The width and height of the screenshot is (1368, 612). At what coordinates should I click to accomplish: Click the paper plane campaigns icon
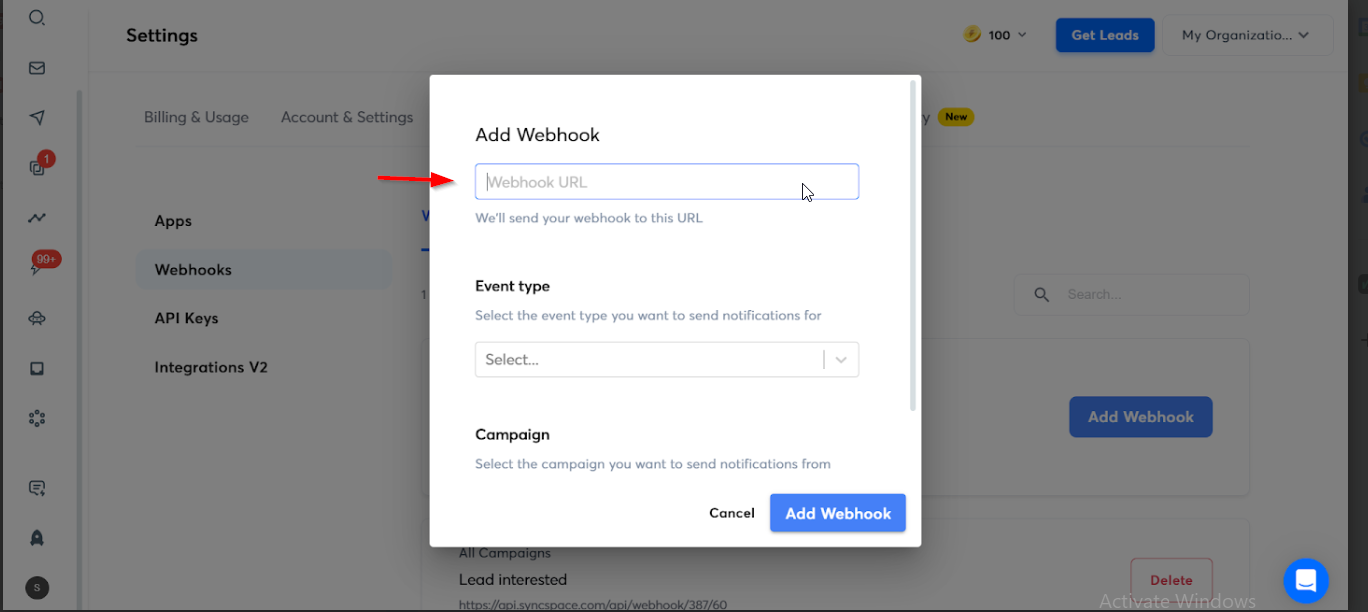[37, 118]
